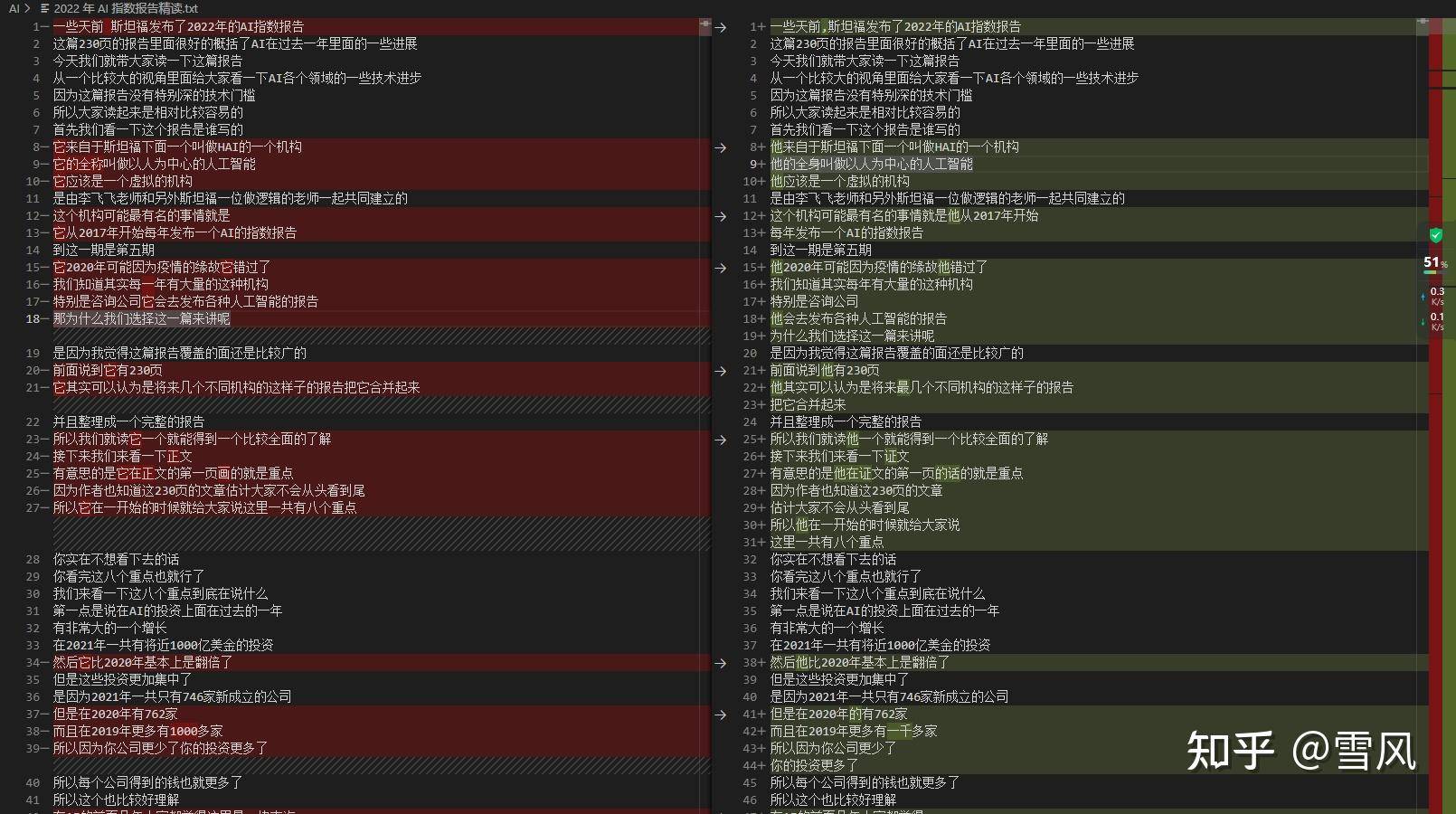
Task: Click the revert arrow beside line 12 change
Action: pyautogui.click(x=721, y=216)
